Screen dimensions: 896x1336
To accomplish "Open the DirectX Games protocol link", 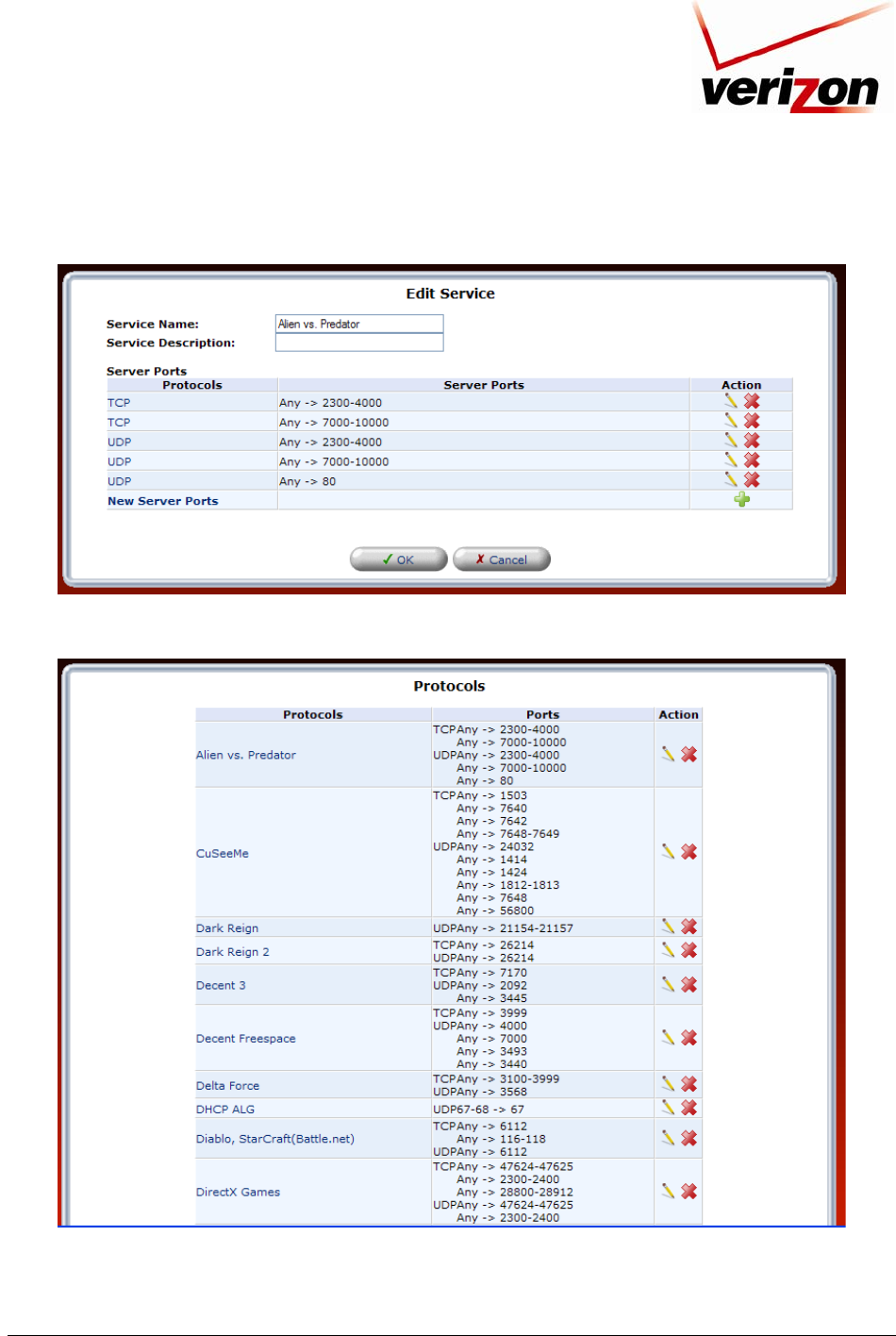I will (x=238, y=1193).
